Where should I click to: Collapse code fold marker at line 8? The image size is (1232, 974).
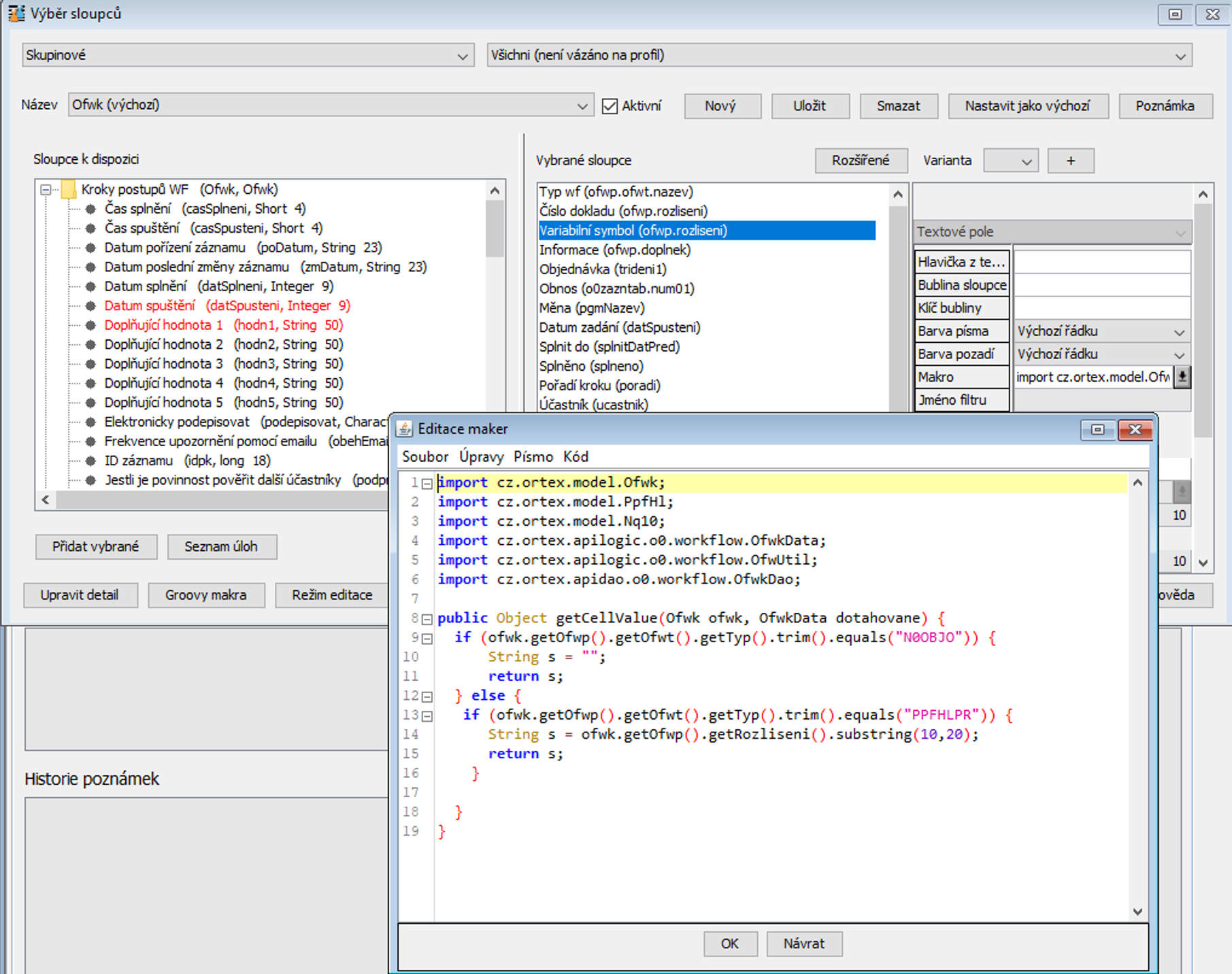point(427,619)
